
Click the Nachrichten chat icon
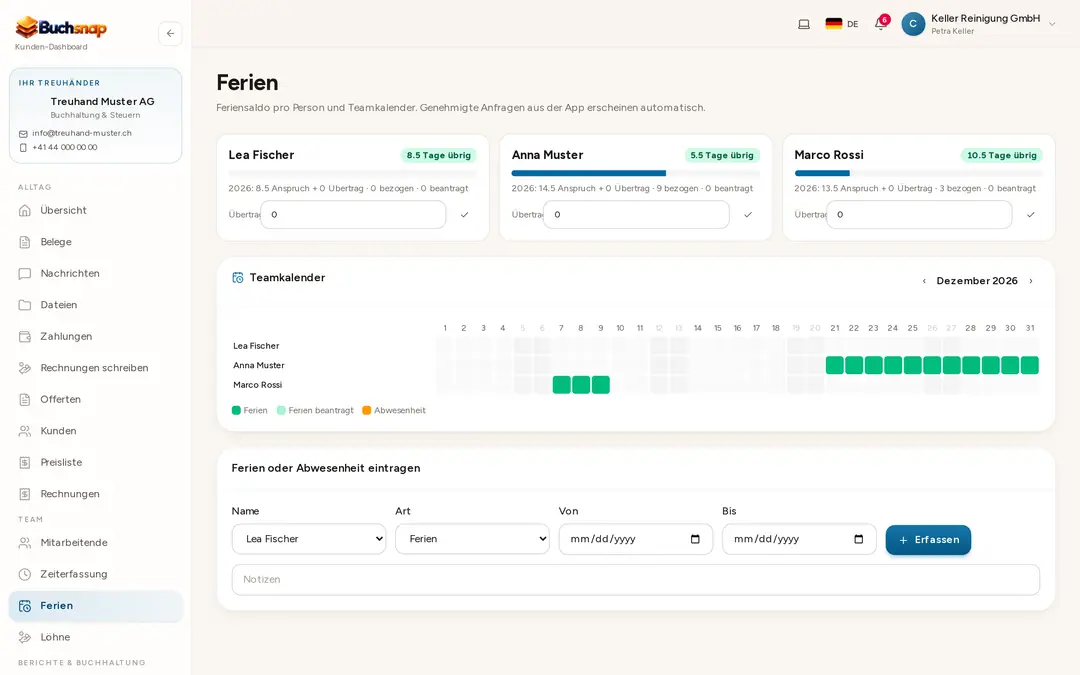point(25,273)
